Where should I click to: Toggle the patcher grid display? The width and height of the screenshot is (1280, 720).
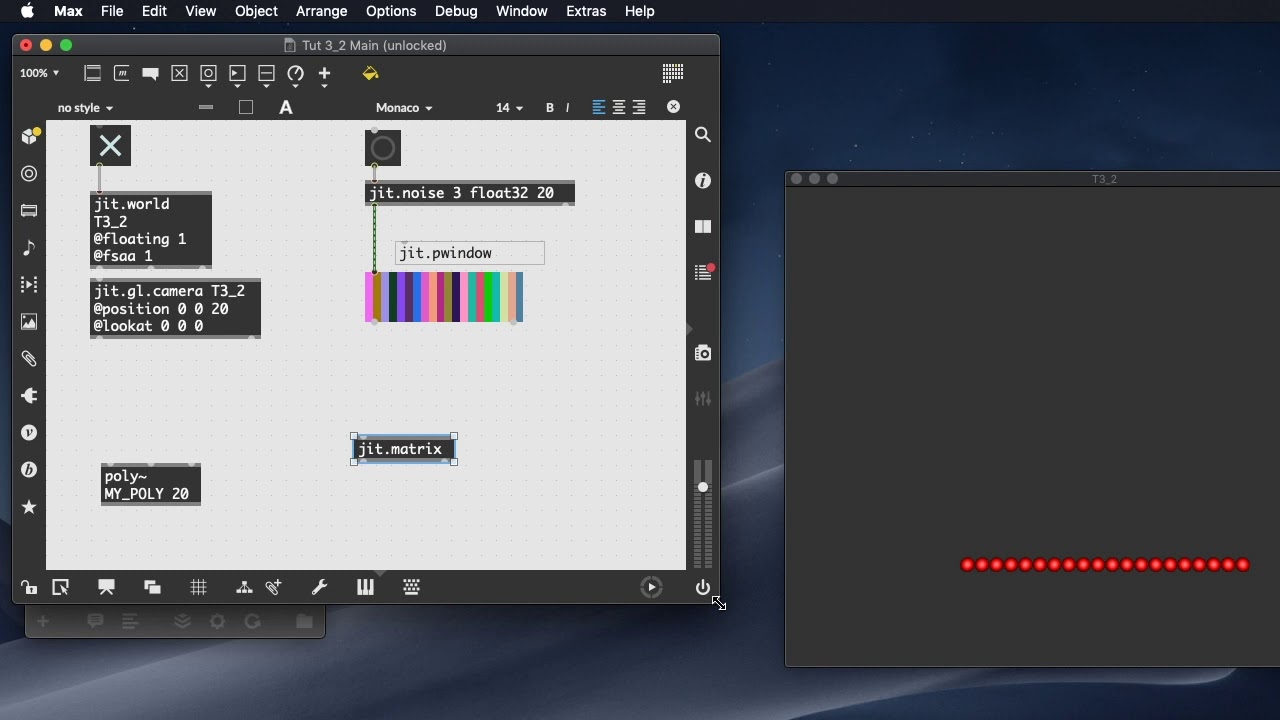coord(198,588)
